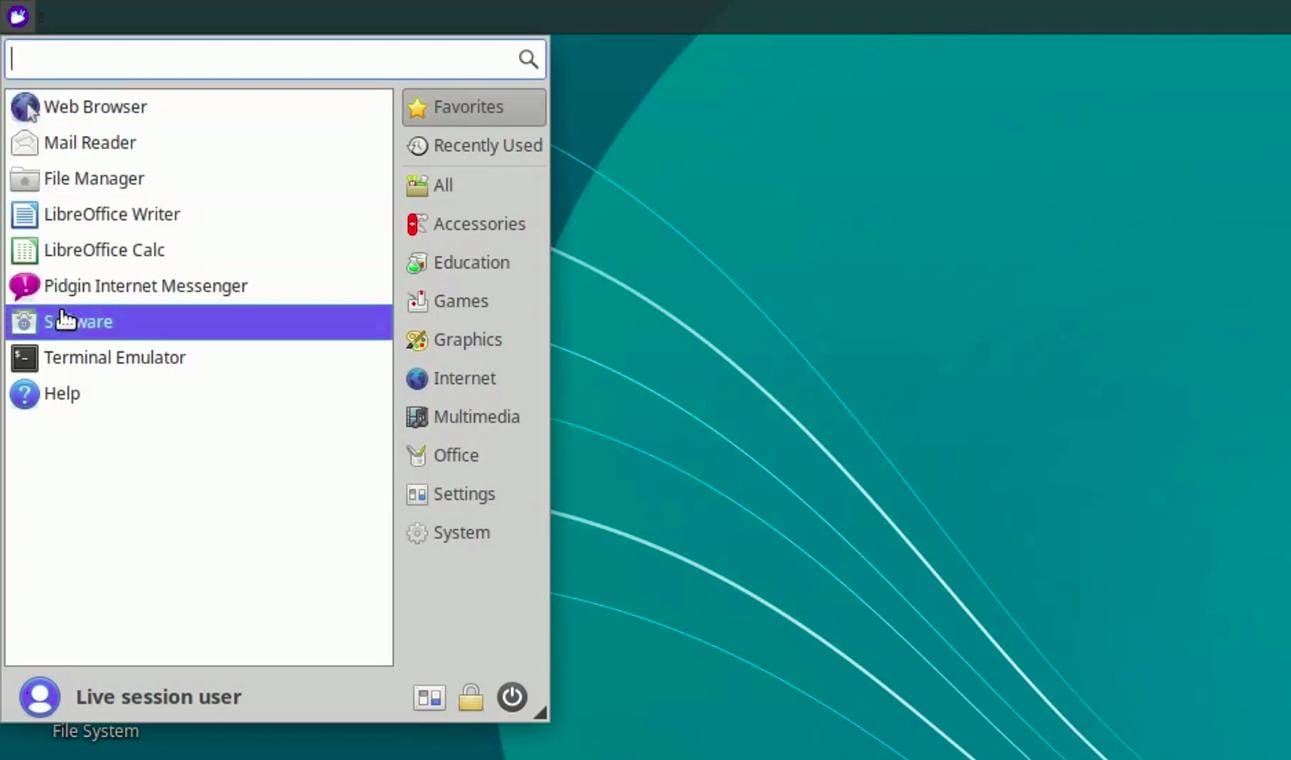Lock the screen with the padlock icon
The height and width of the screenshot is (760, 1291).
point(470,697)
